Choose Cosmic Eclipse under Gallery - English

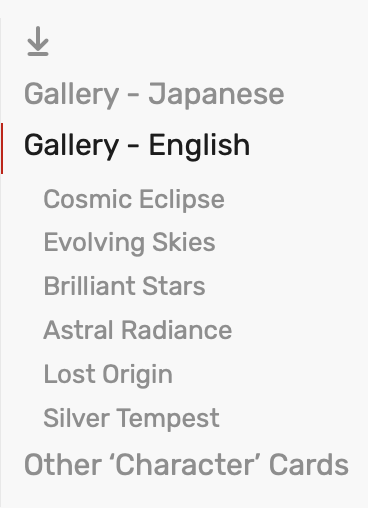point(134,200)
